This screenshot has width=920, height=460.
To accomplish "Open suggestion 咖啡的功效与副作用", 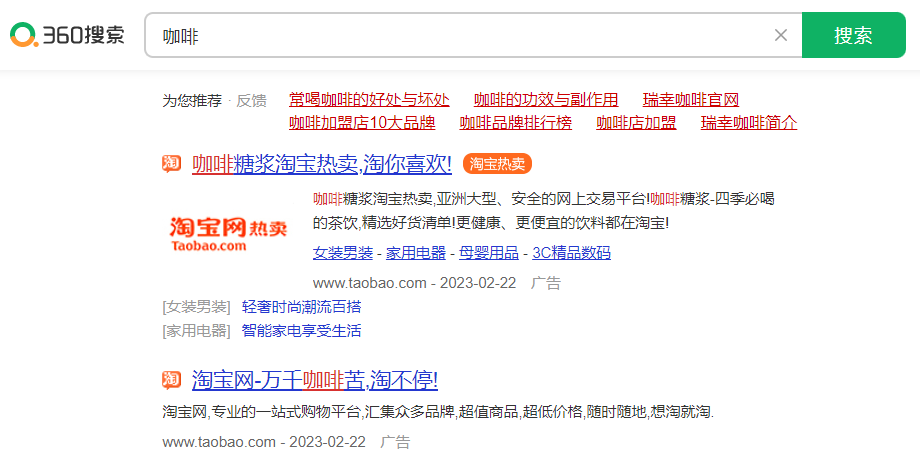I will coord(546,100).
